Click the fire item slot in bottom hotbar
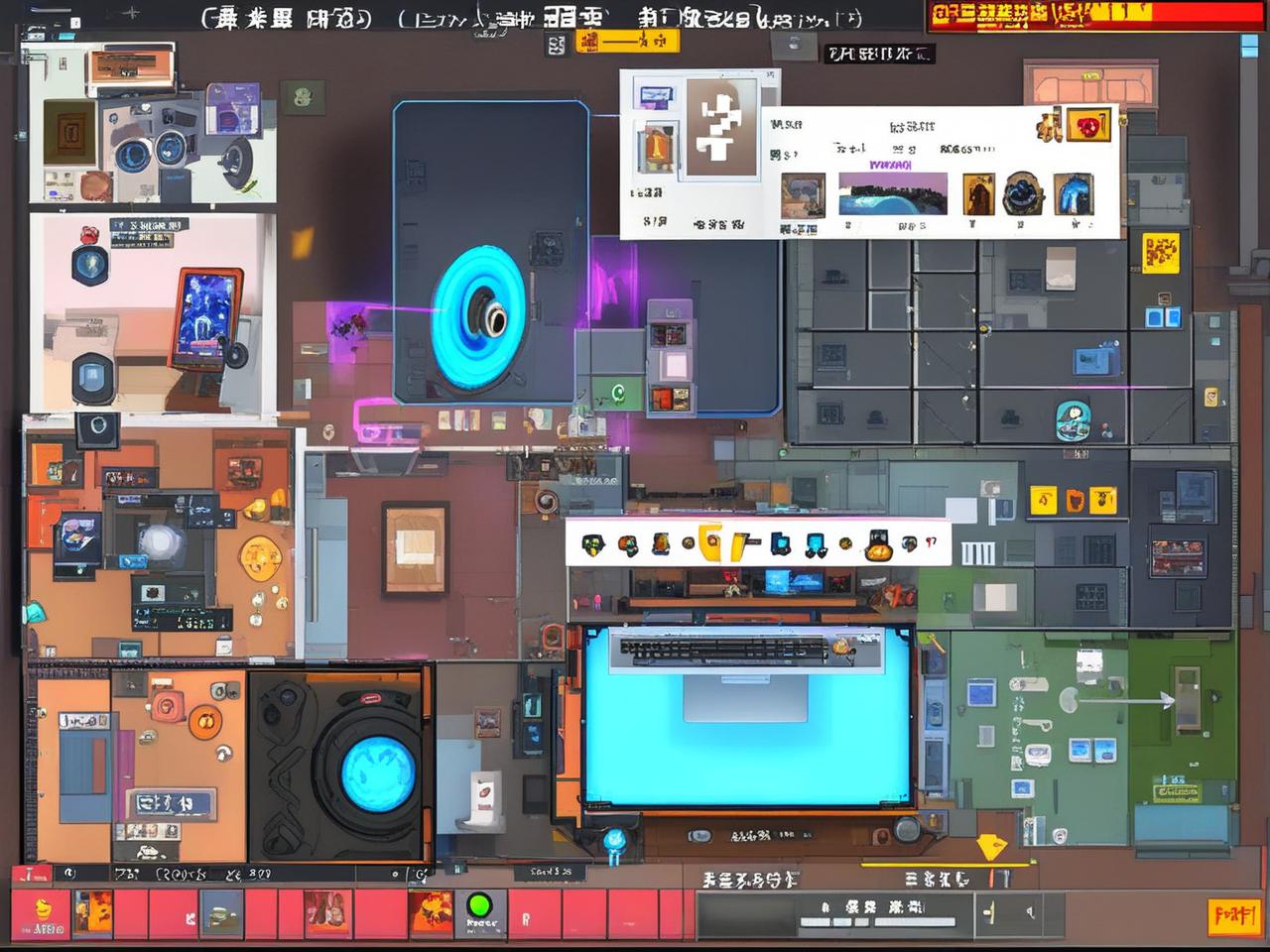The image size is (1270, 952). pyautogui.click(x=431, y=910)
